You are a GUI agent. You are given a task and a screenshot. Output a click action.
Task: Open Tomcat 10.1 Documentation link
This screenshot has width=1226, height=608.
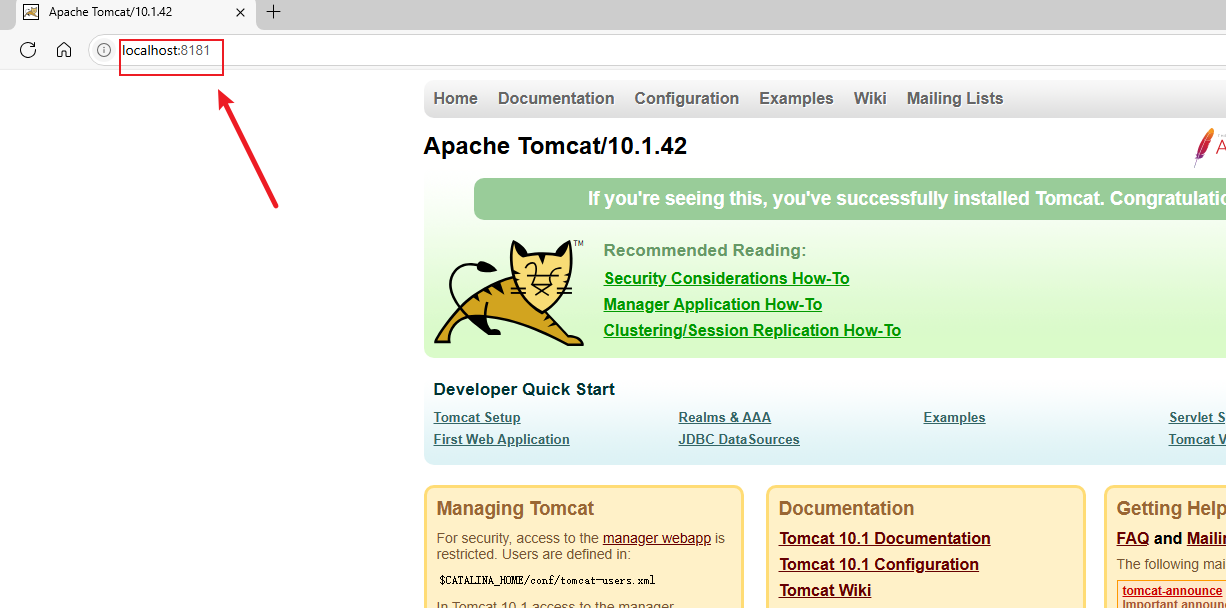pyautogui.click(x=885, y=538)
